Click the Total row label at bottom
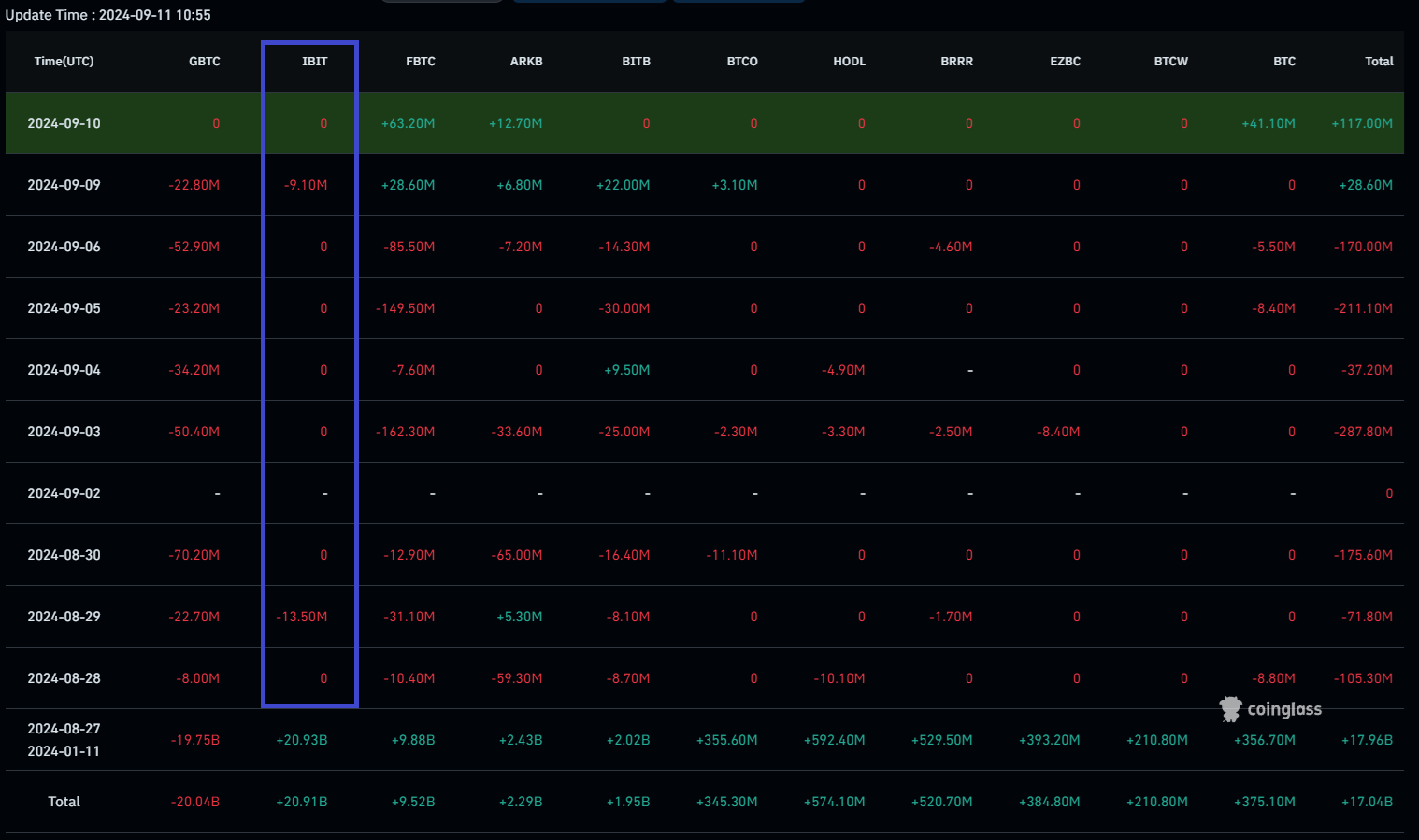 point(64,801)
